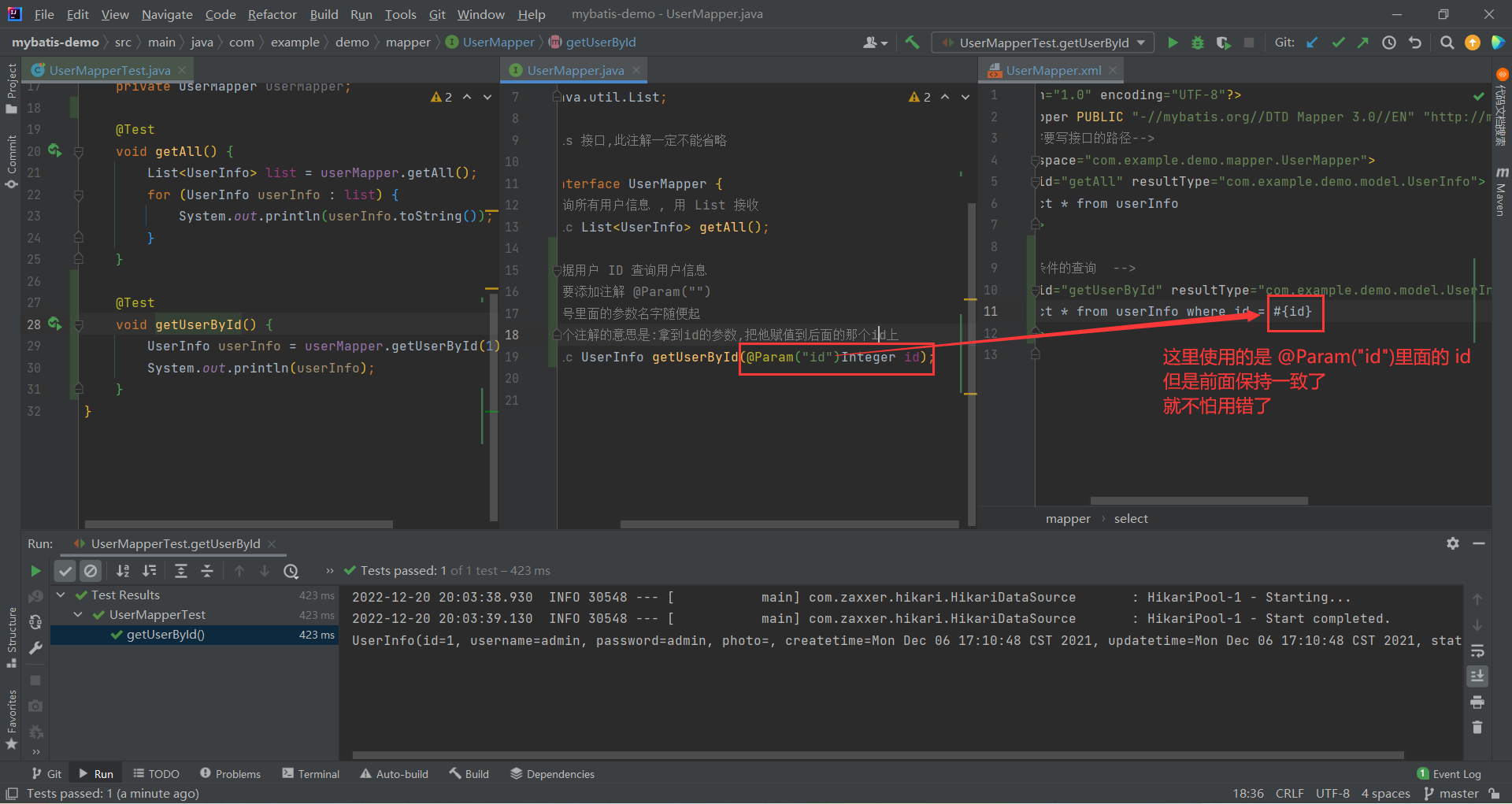Screen dimensions: 1512x804
Task: Open the Dependencies tool window
Action: coord(552,774)
